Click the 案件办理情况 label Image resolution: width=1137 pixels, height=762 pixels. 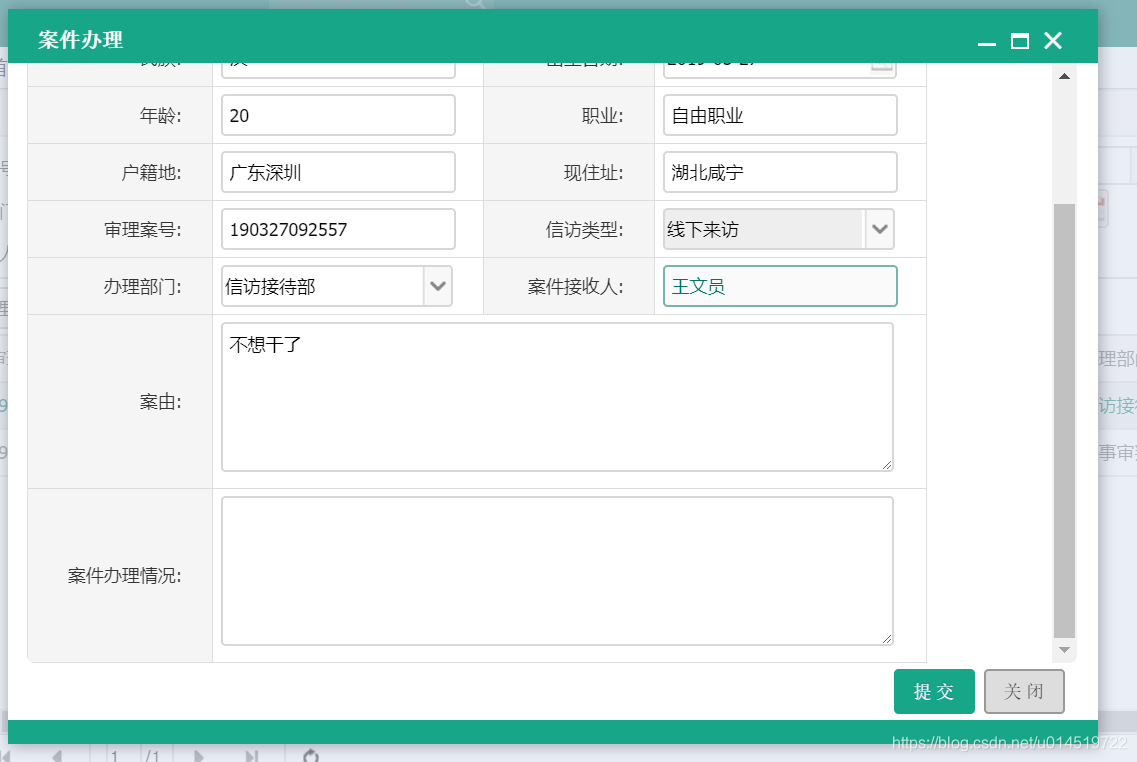tap(125, 576)
